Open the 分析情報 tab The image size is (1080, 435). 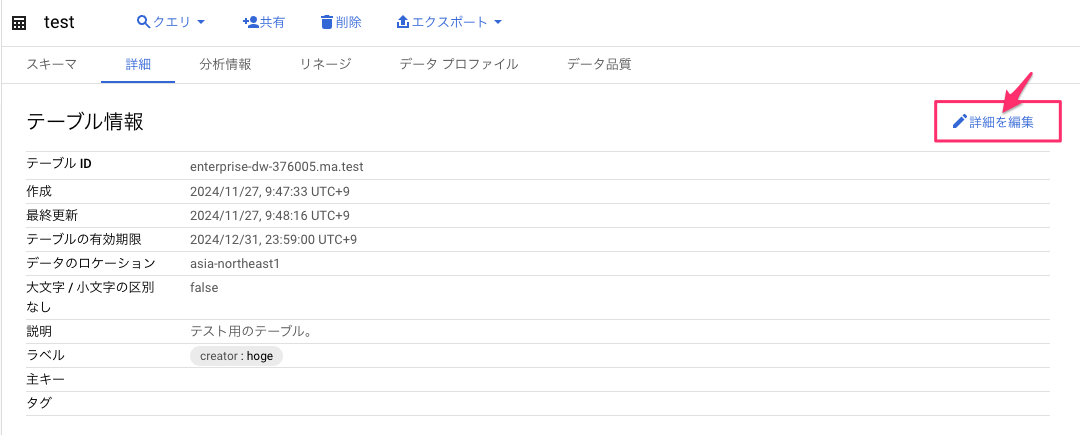pyautogui.click(x=225, y=64)
